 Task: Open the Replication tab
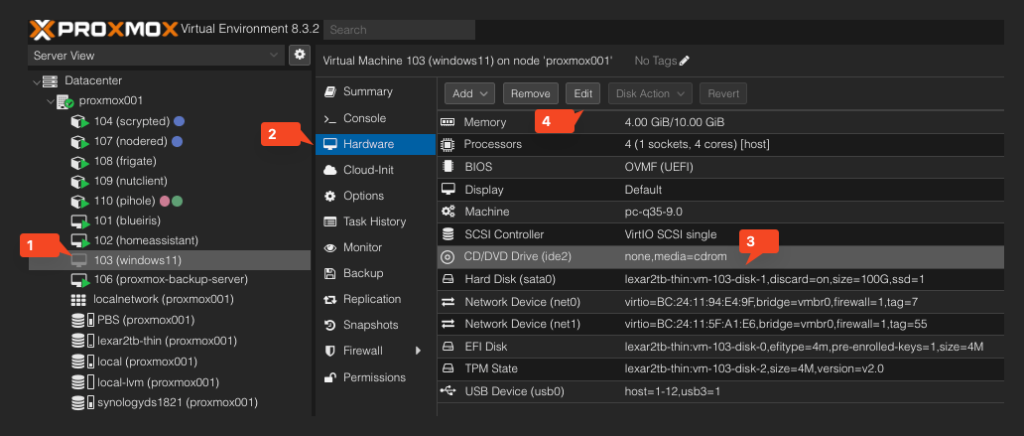(376, 299)
